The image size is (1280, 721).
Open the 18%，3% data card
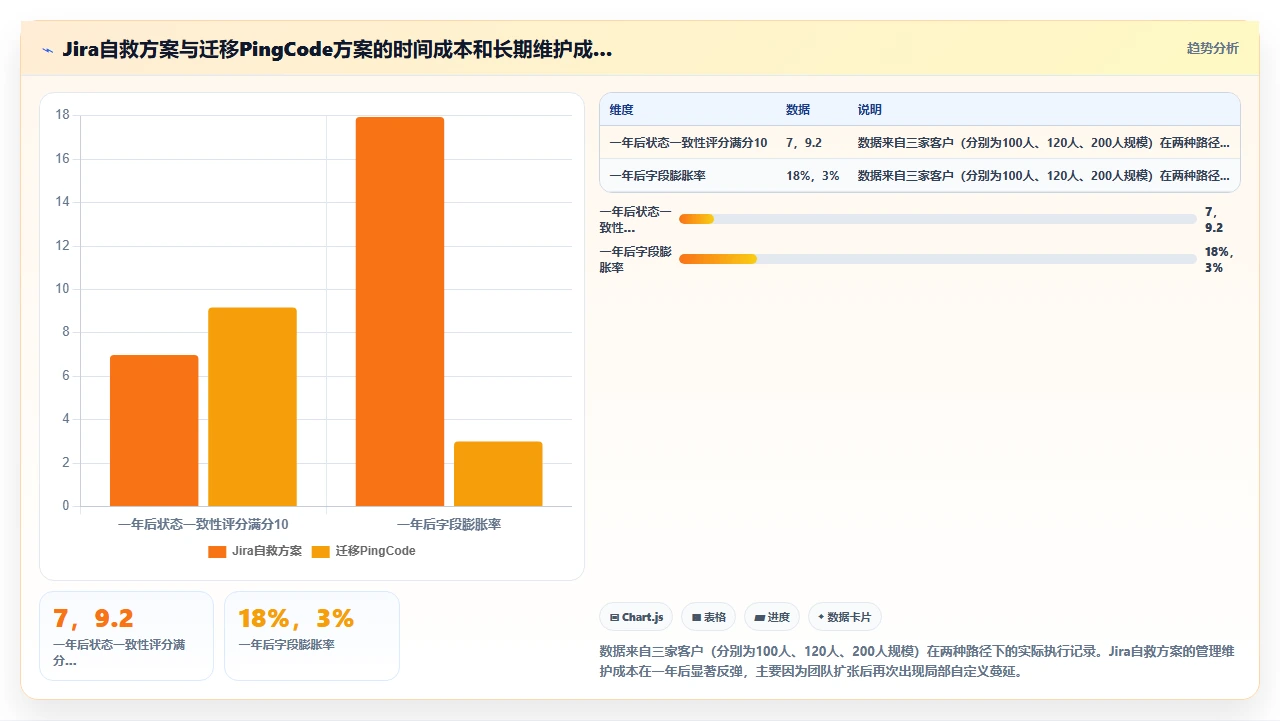click(312, 636)
